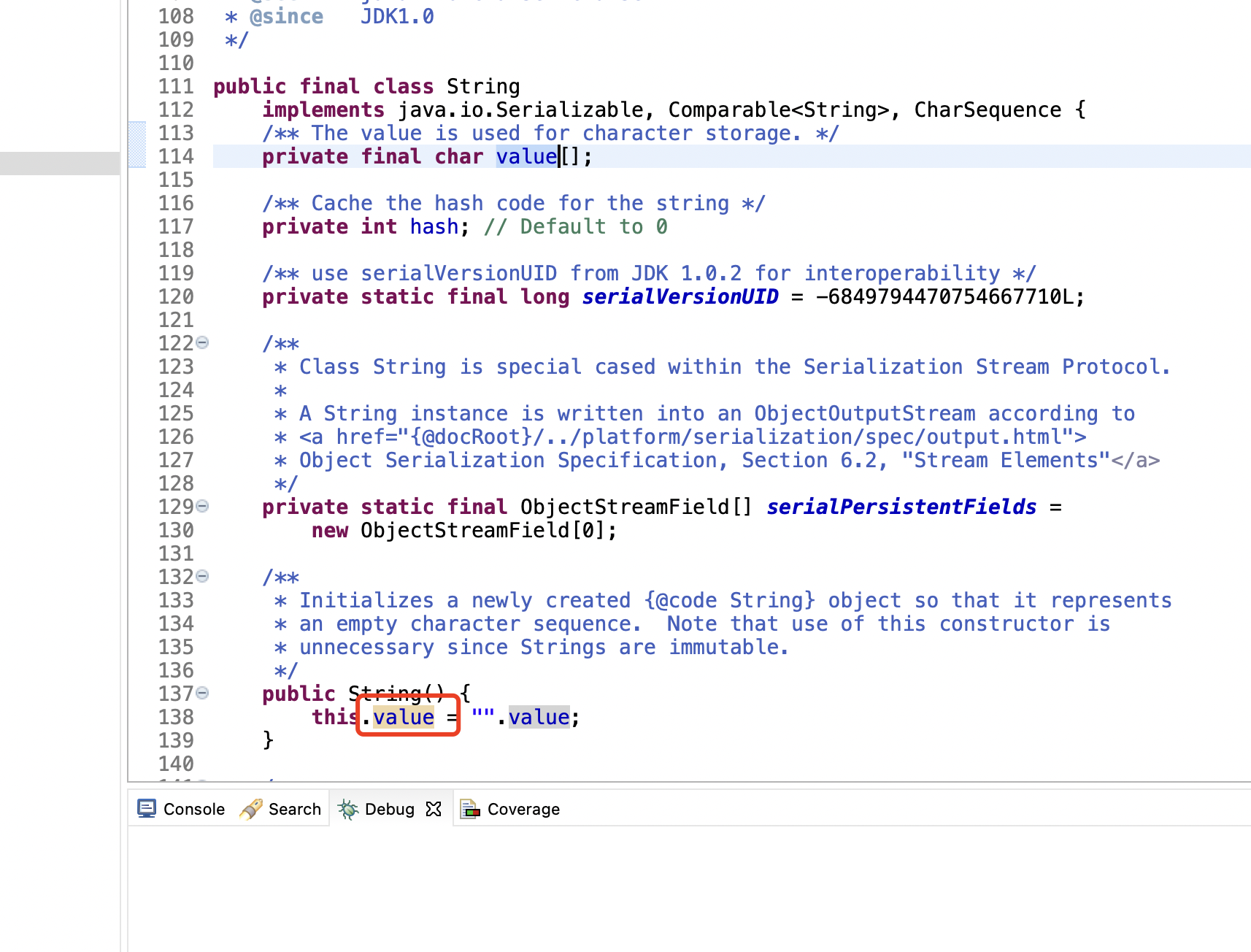Place cursor on serialVersionUID field name
Viewport: 1251px width, 952px height.
[x=680, y=296]
